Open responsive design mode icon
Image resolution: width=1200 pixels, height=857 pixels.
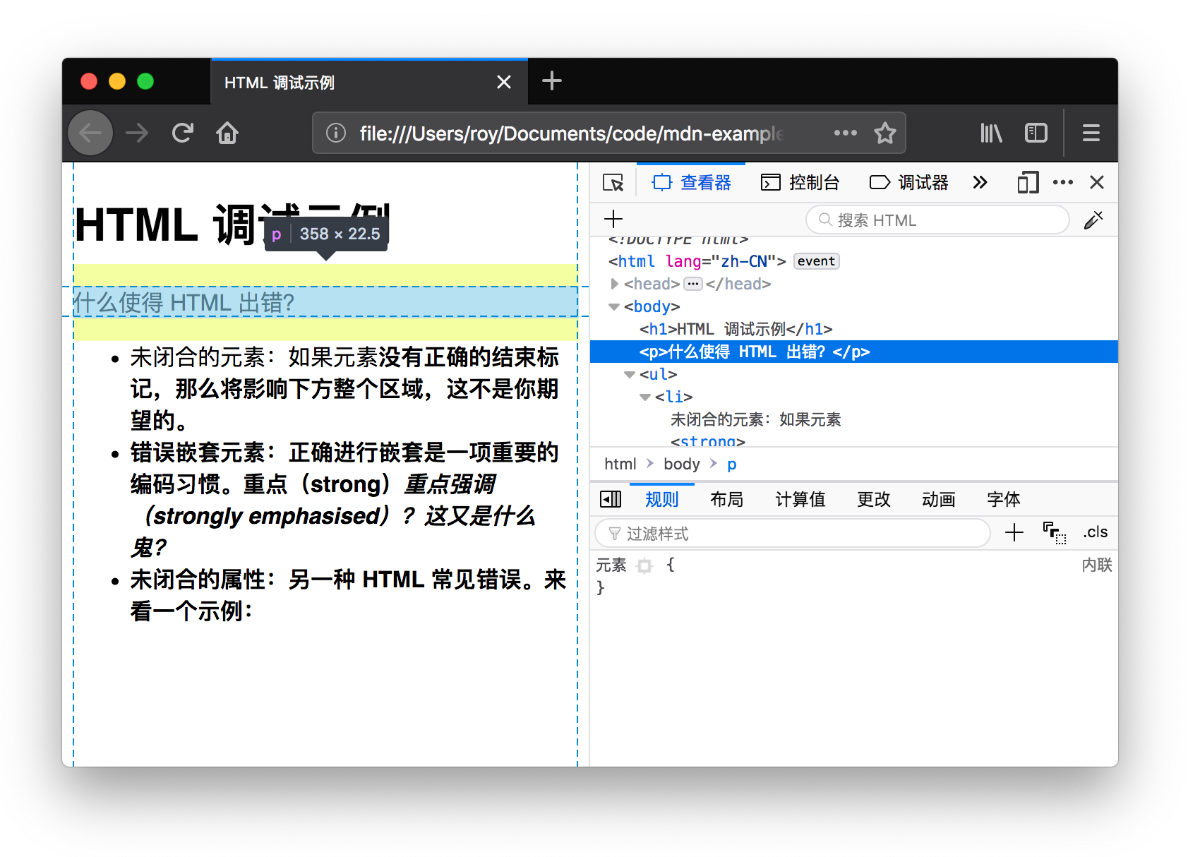(x=1027, y=183)
